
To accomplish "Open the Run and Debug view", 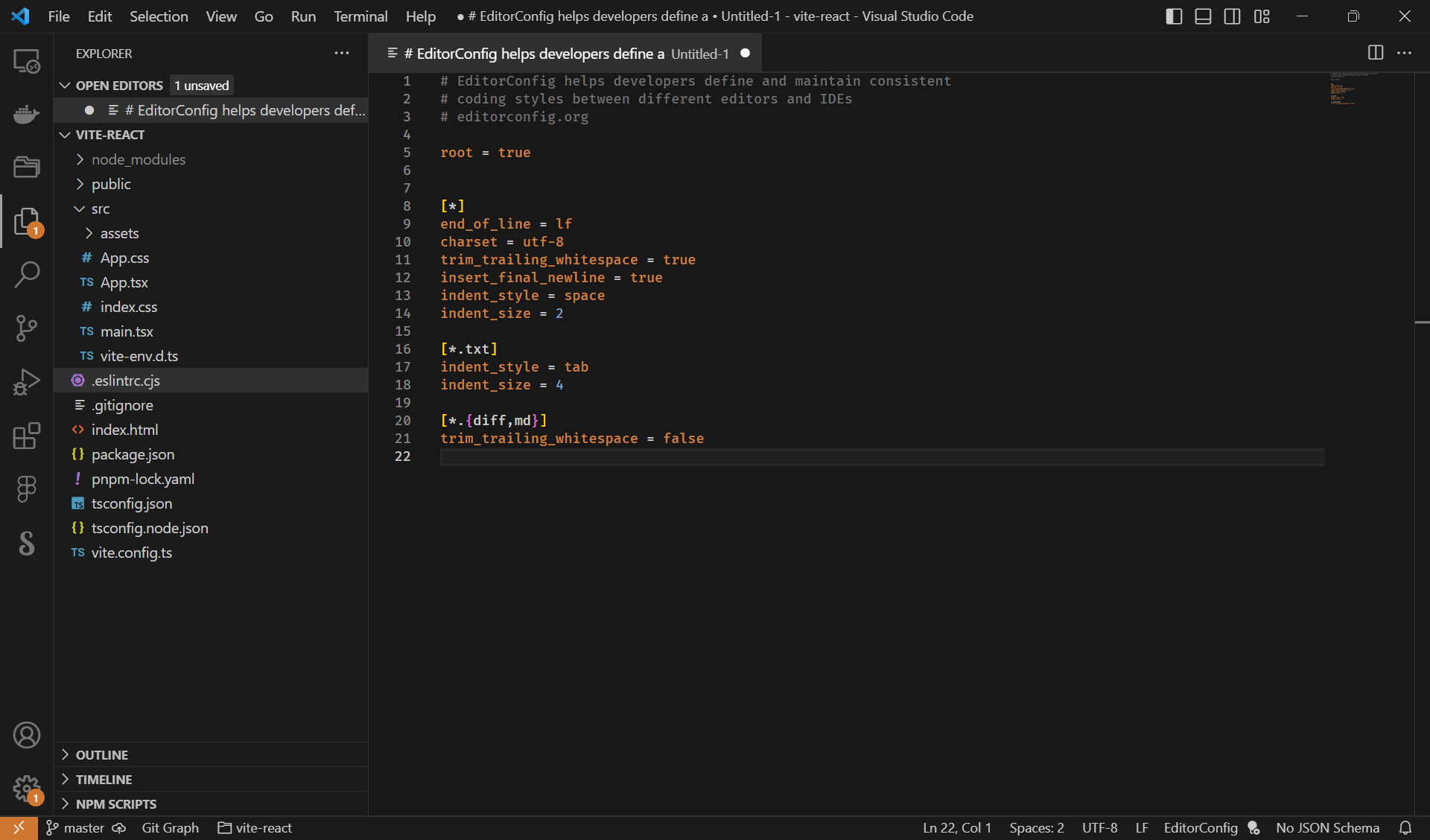I will coord(27,382).
